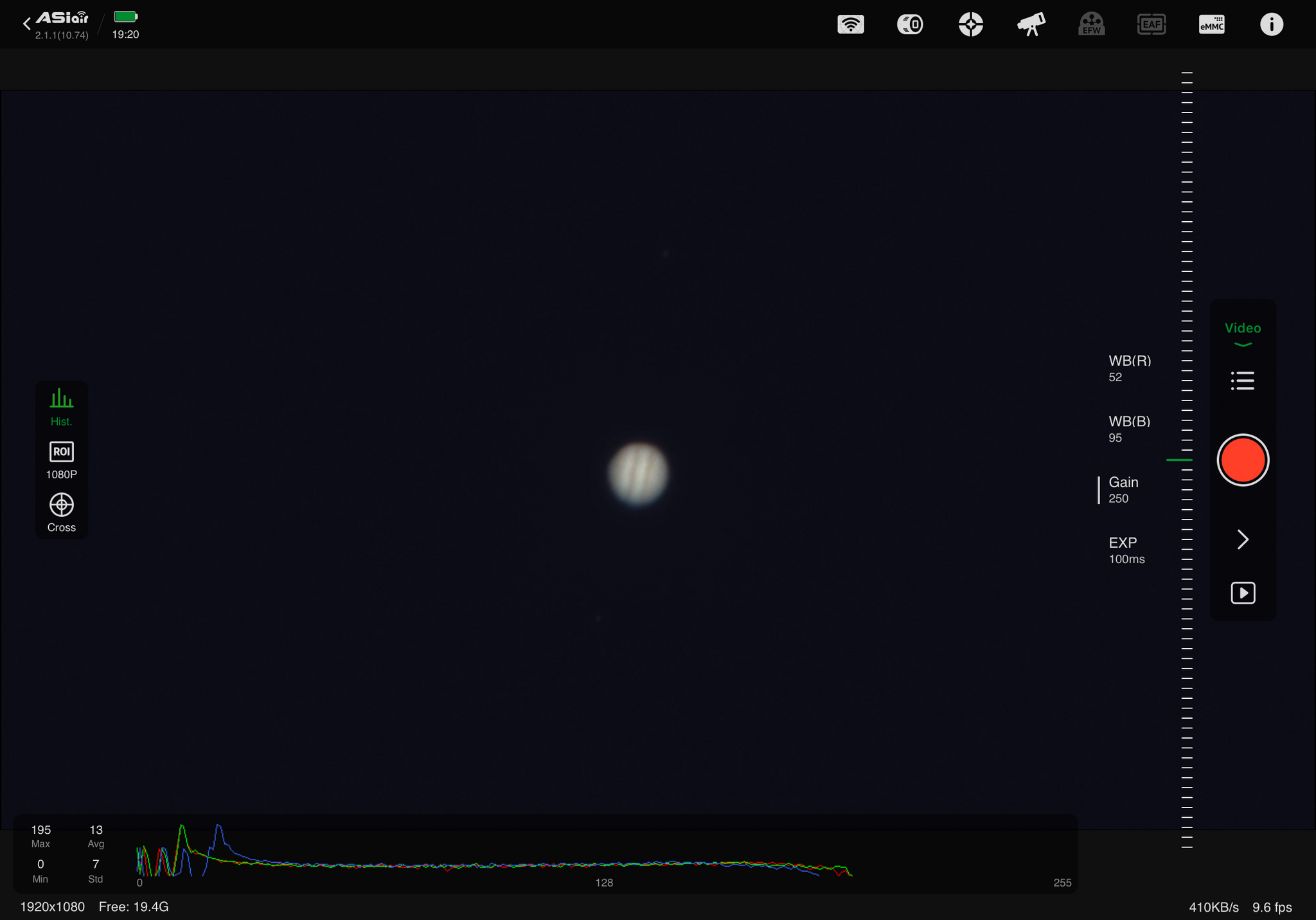Go back using the ASIAIR back arrow
Screen dimensions: 1316x920
click(27, 24)
